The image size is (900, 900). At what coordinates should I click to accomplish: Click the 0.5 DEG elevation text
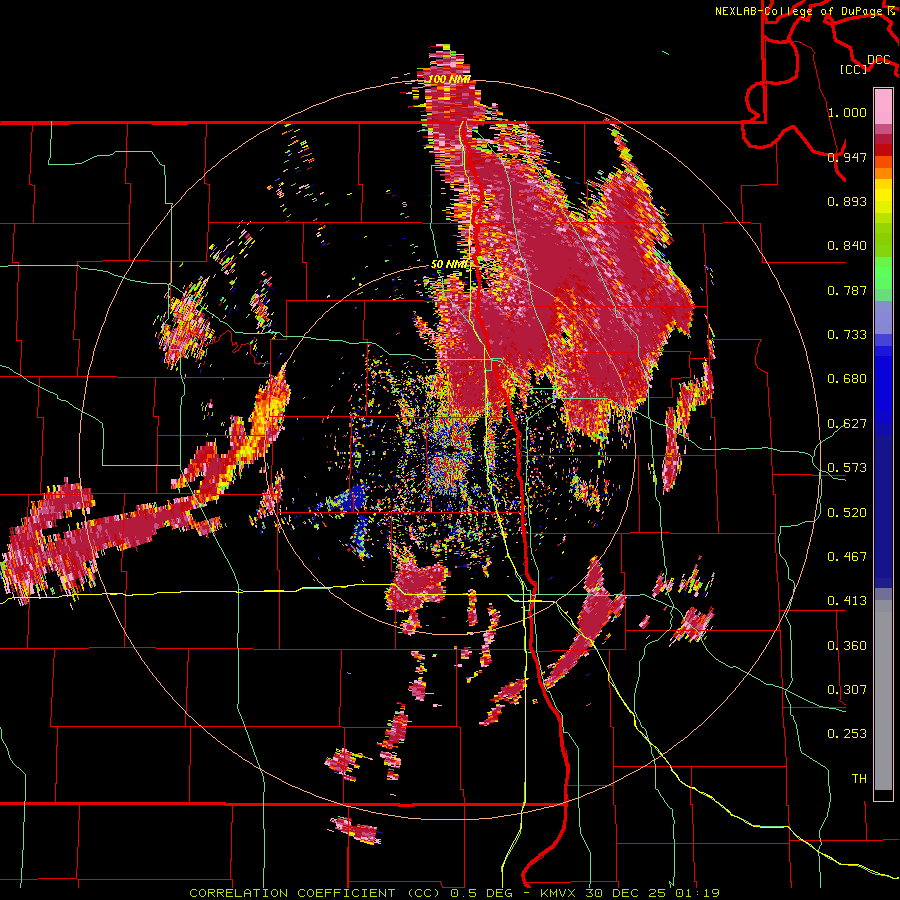[483, 893]
